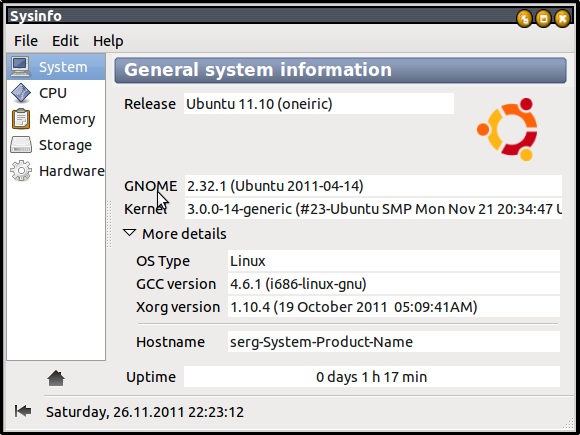Click the Ubuntu logo image
The height and width of the screenshot is (435, 580).
[x=507, y=129]
